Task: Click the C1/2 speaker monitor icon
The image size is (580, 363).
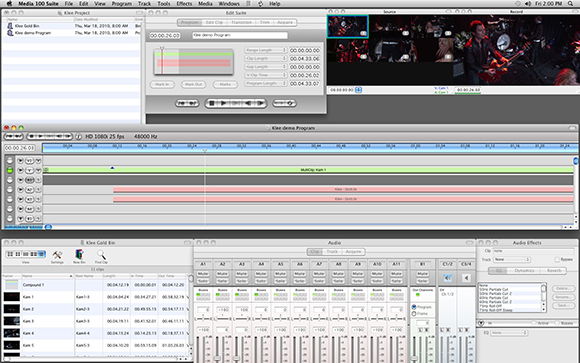Action: 447,278
